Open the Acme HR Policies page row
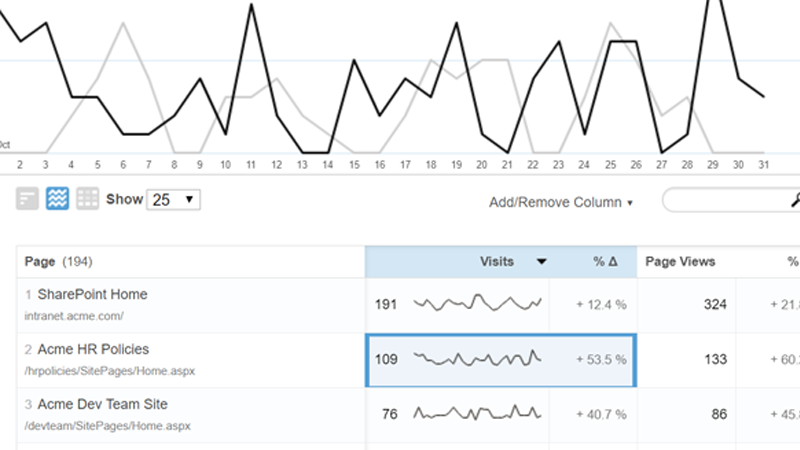Screen dimensions: 800x450 tap(93, 349)
